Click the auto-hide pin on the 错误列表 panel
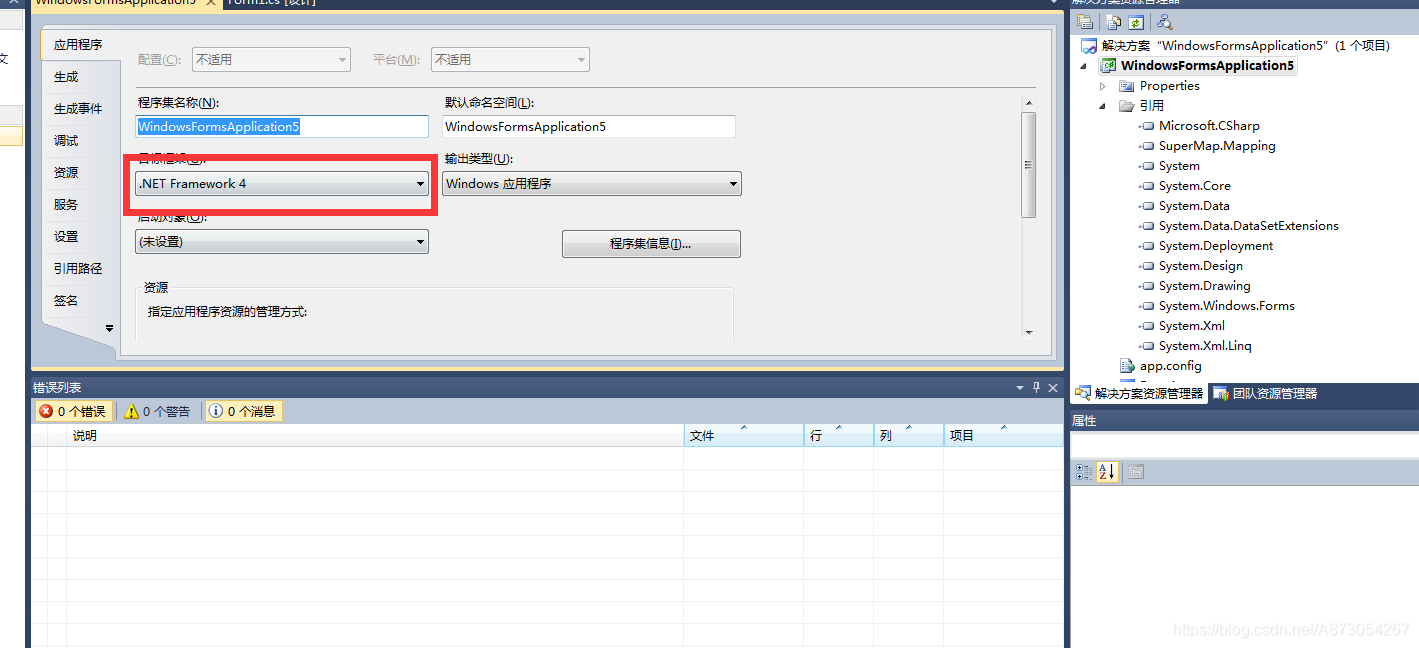The height and width of the screenshot is (648, 1419). [1036, 387]
